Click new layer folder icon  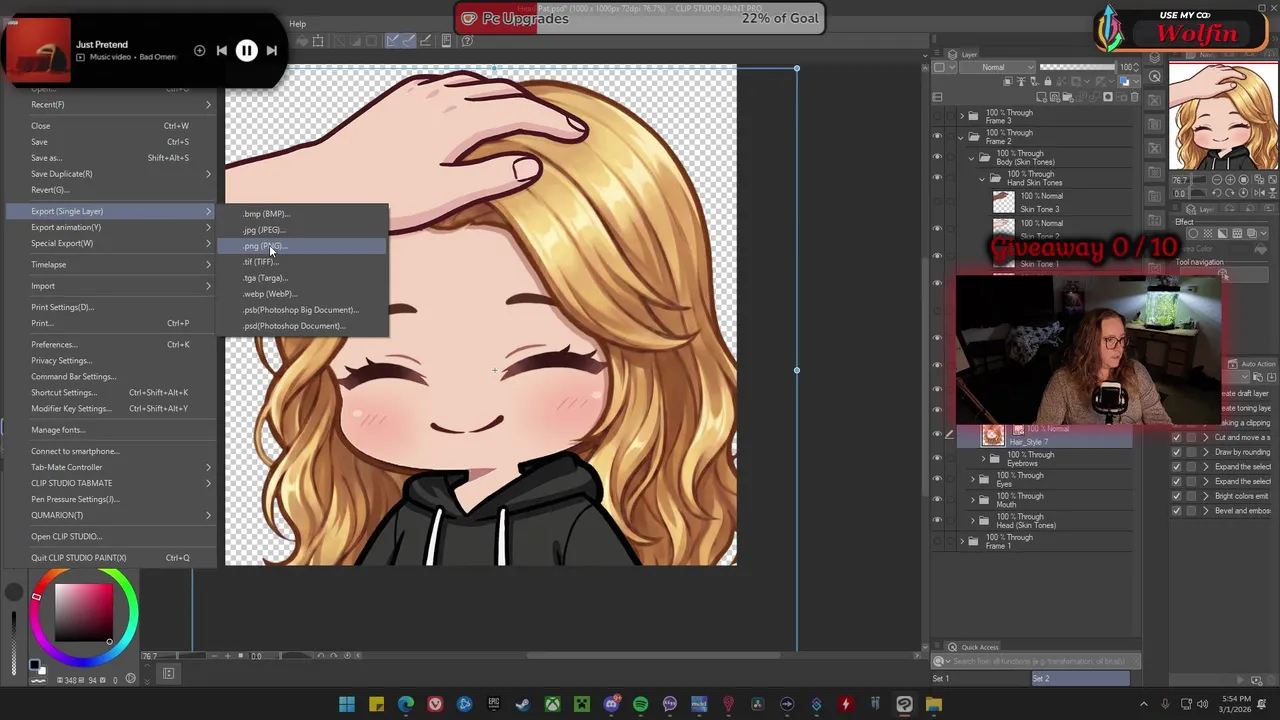tap(1067, 97)
